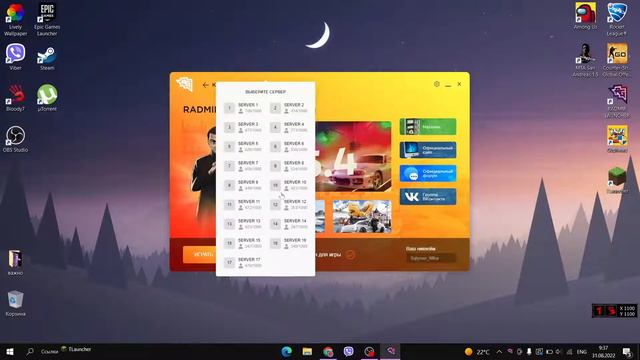This screenshot has height=360, width=640.
Task: Open the OBS Studio desktop shortcut
Action: [16, 139]
